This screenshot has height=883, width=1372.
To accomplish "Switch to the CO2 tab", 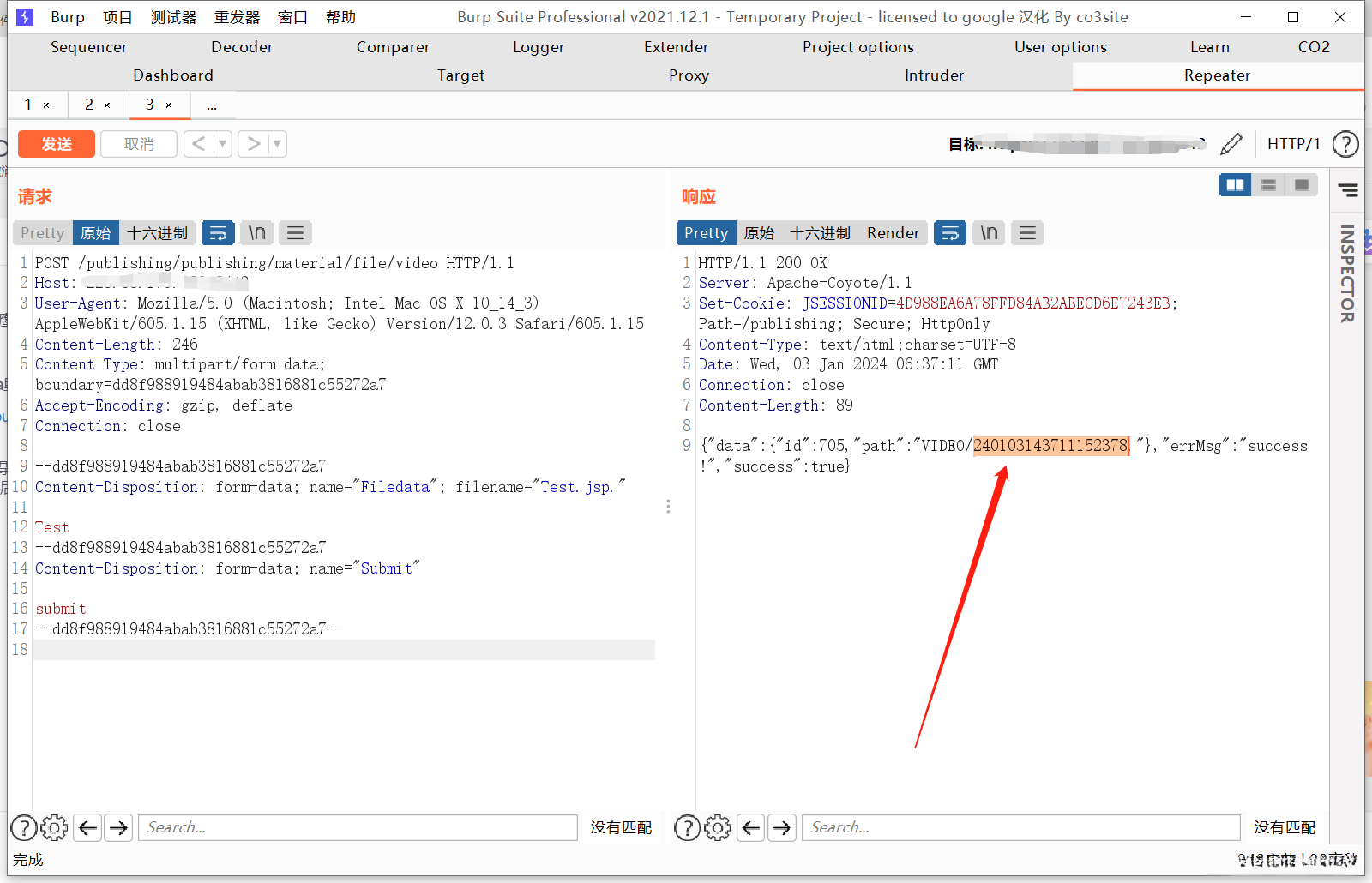I will [1314, 47].
